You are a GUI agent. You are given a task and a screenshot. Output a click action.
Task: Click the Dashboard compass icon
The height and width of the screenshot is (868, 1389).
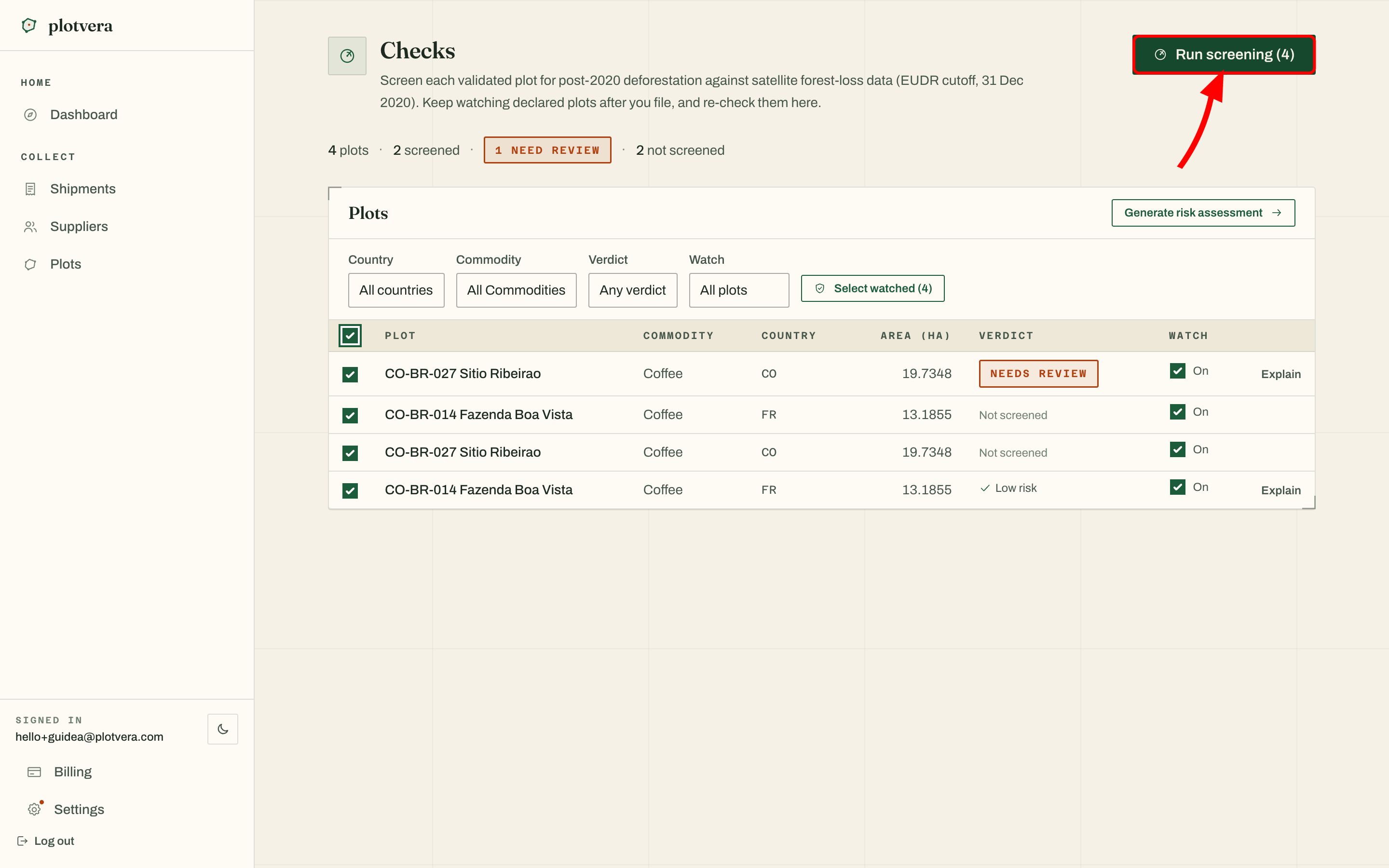[30, 115]
